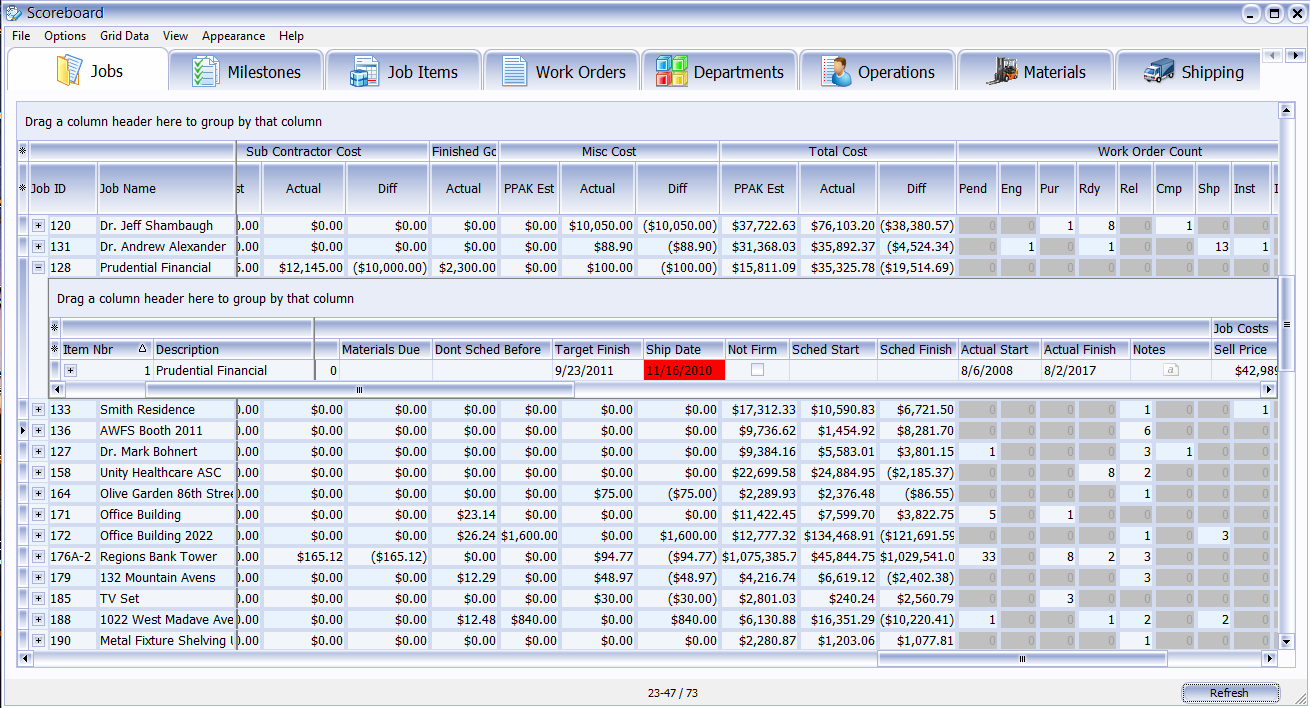Image resolution: width=1310 pixels, height=708 pixels.
Task: Click the Milestones checklist icon
Action: point(205,72)
